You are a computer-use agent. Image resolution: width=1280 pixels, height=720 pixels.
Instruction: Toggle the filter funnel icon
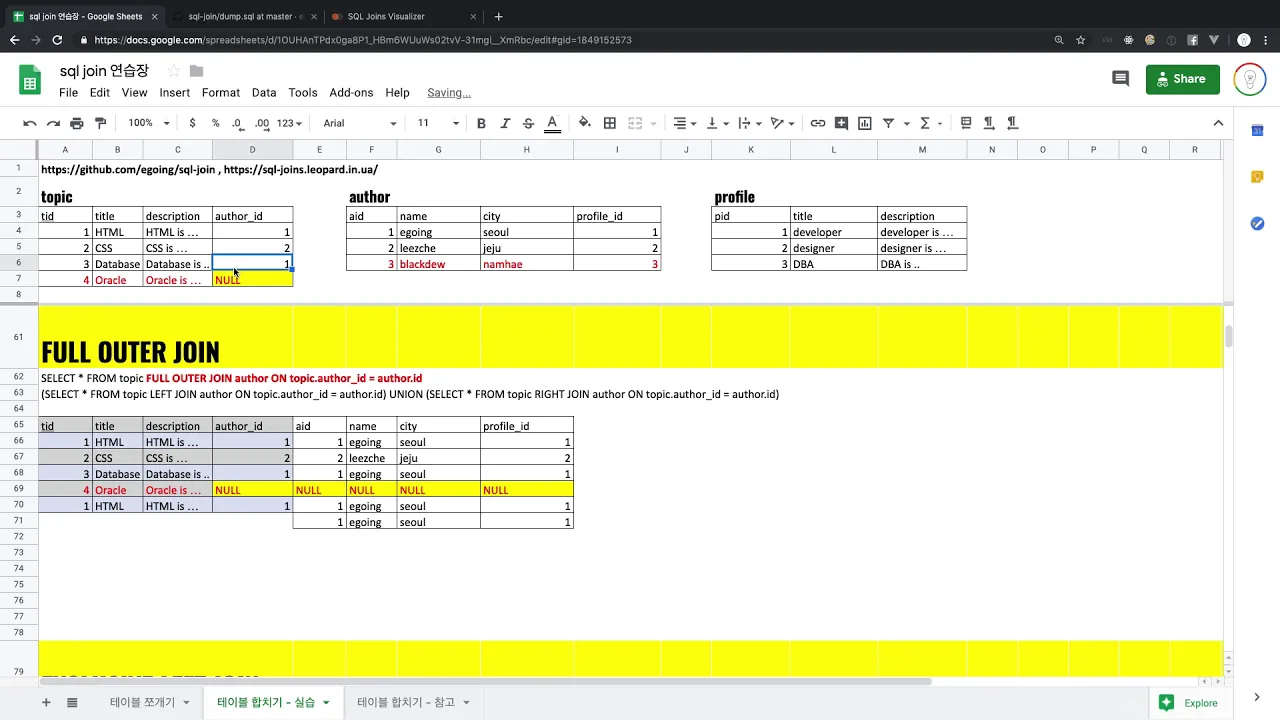[x=888, y=123]
